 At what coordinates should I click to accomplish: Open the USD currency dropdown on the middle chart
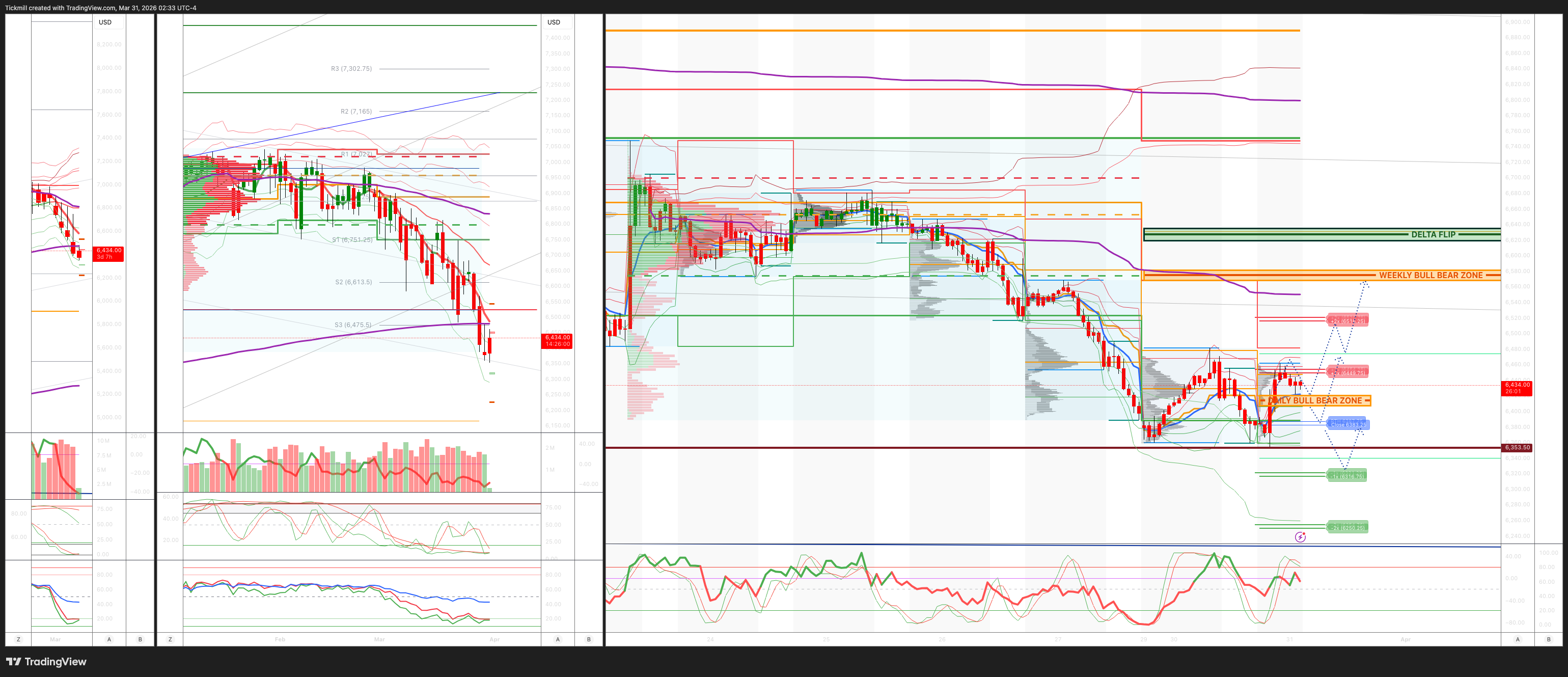click(x=553, y=22)
